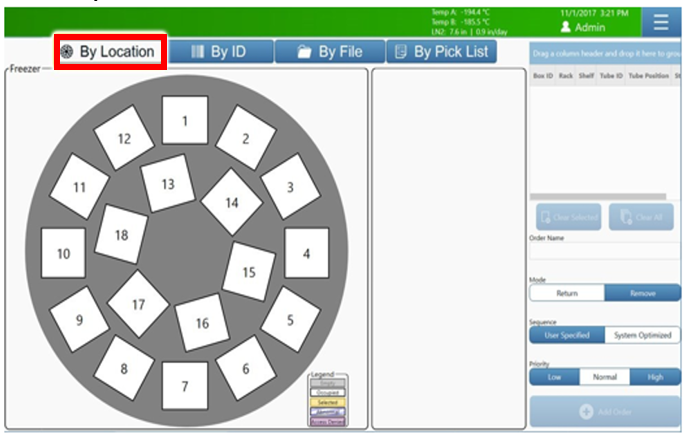693x439 pixels.
Task: Select rack 1 in the freezer map
Action: [x=185, y=121]
